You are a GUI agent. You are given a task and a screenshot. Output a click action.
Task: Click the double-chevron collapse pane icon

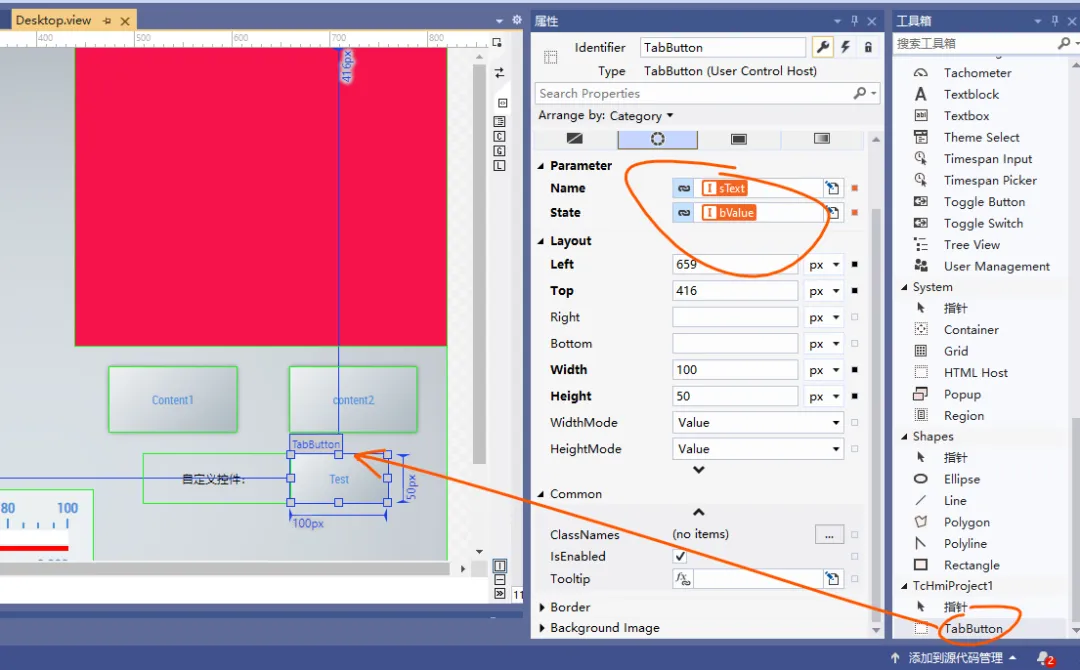click(x=499, y=594)
